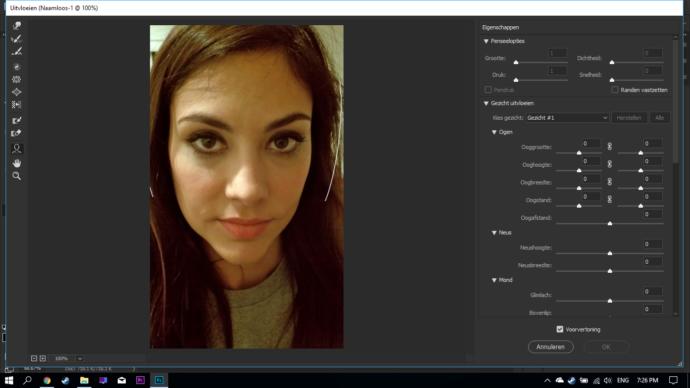Viewport: 690px width, 388px height.
Task: Click the OK button
Action: click(606, 347)
